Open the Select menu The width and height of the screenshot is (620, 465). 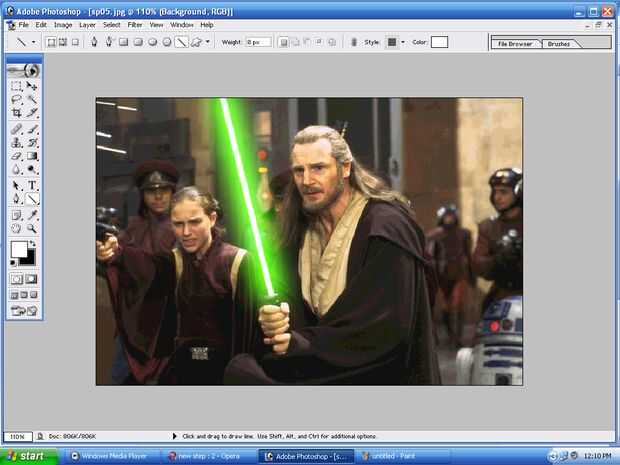(x=112, y=25)
